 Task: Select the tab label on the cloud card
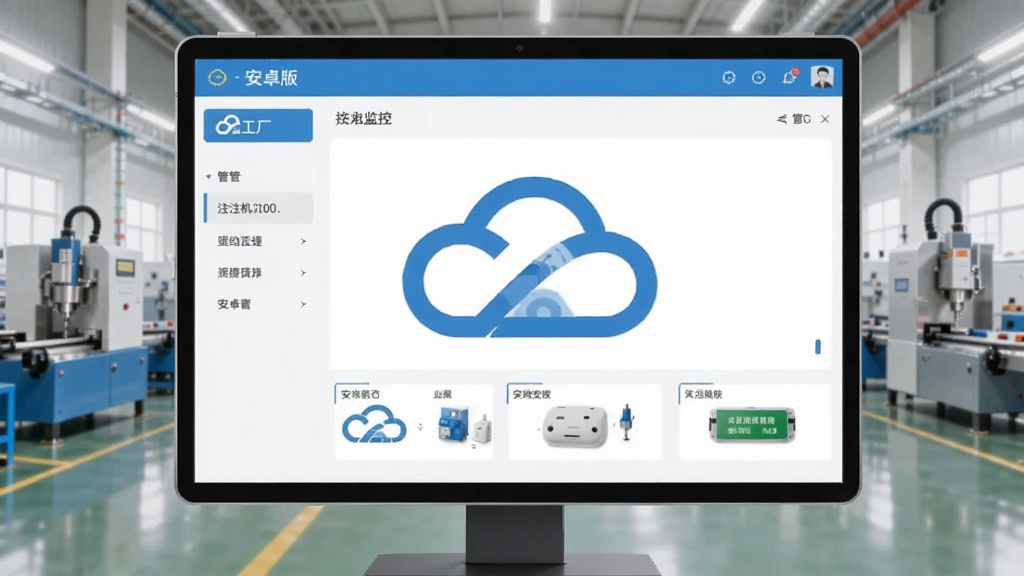[360, 394]
